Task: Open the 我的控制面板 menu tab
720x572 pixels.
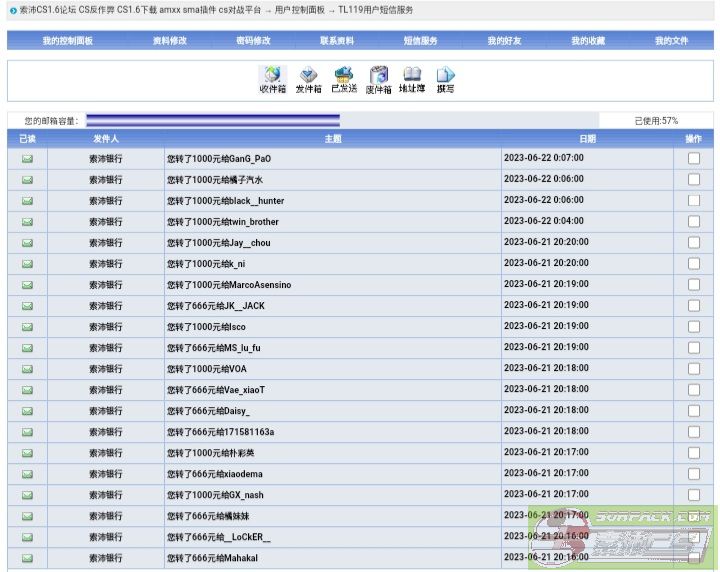Action: click(67, 41)
